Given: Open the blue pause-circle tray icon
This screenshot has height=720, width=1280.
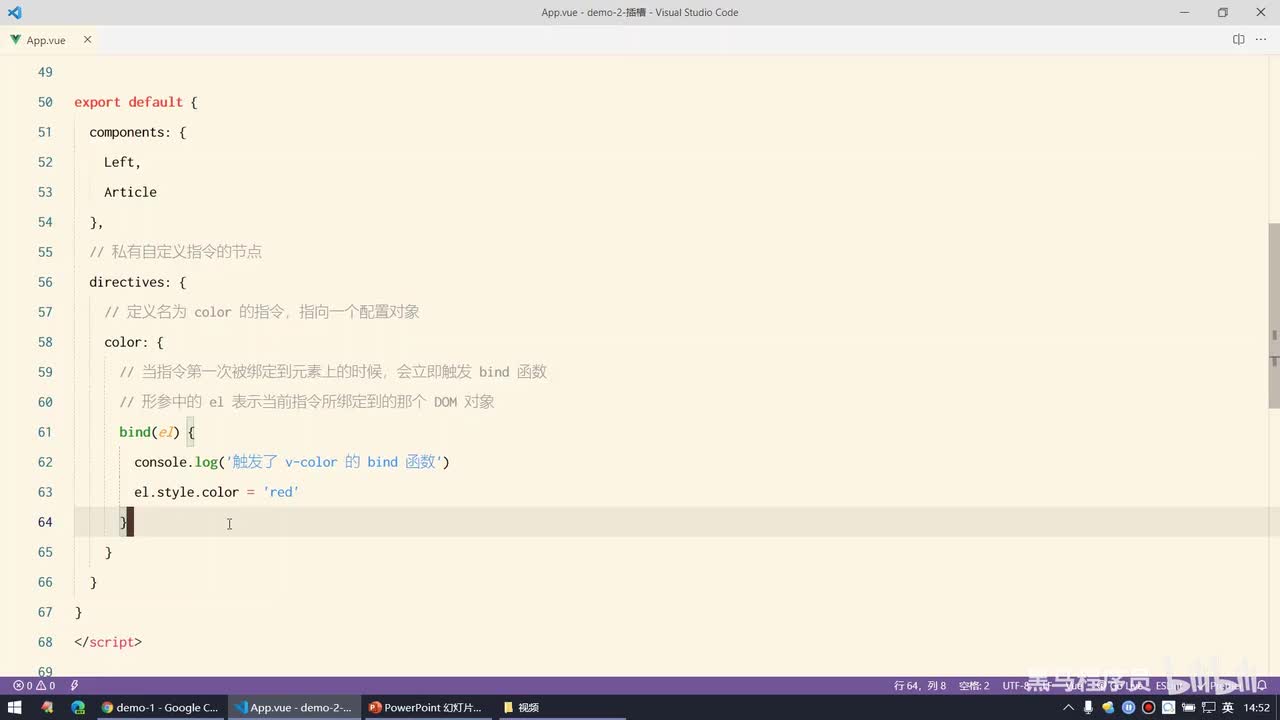Looking at the screenshot, I should tap(1129, 707).
